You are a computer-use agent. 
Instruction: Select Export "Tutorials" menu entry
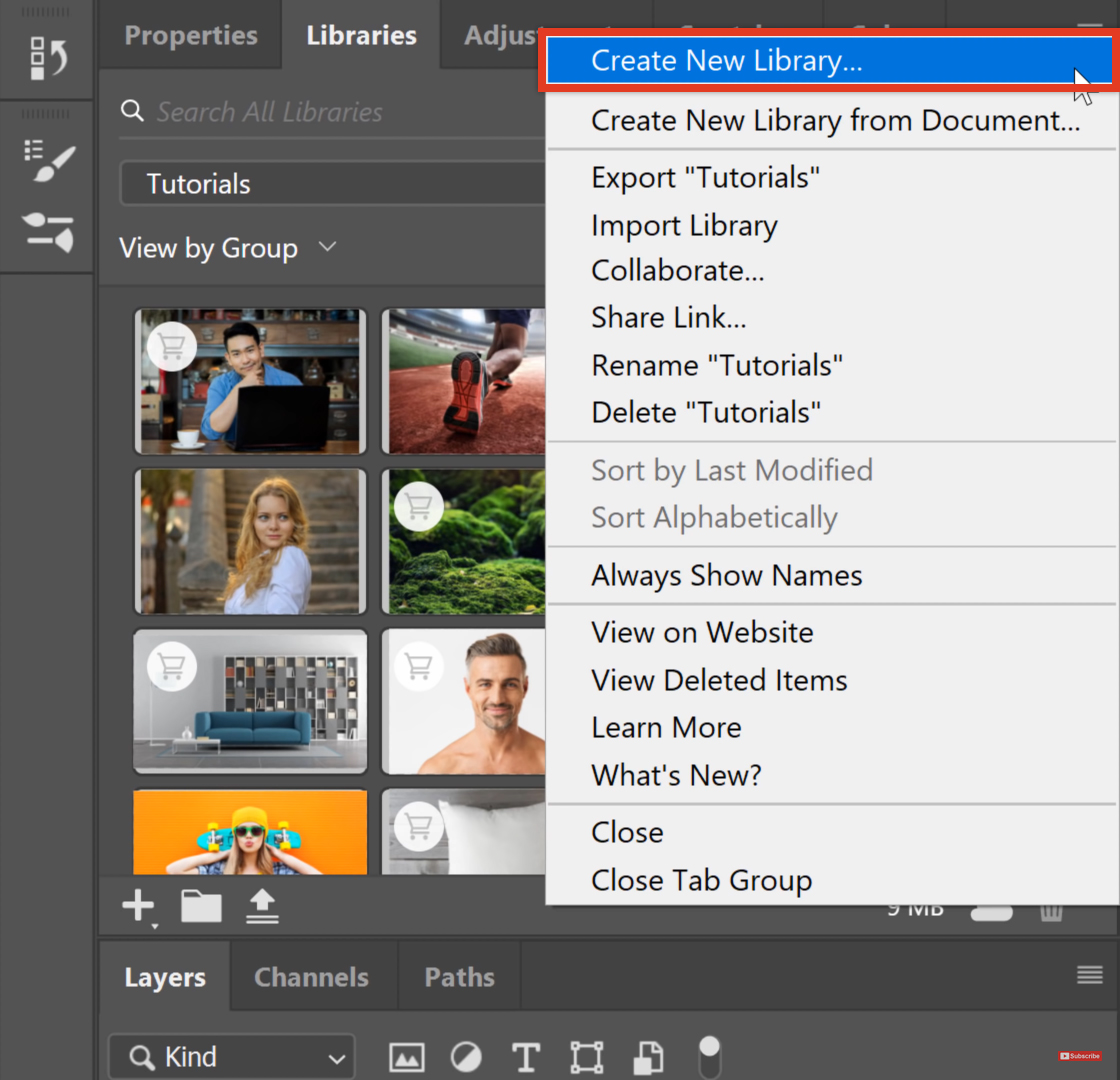[x=833, y=178]
